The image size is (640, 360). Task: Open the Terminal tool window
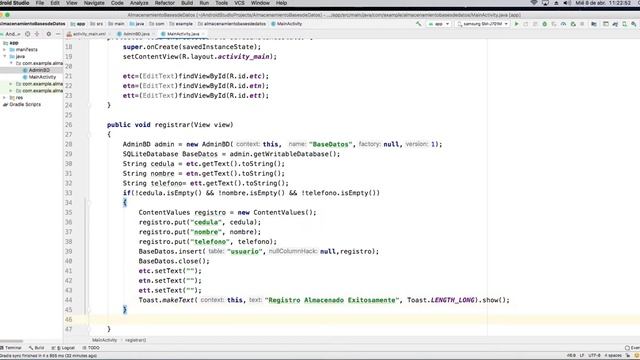[11, 348]
